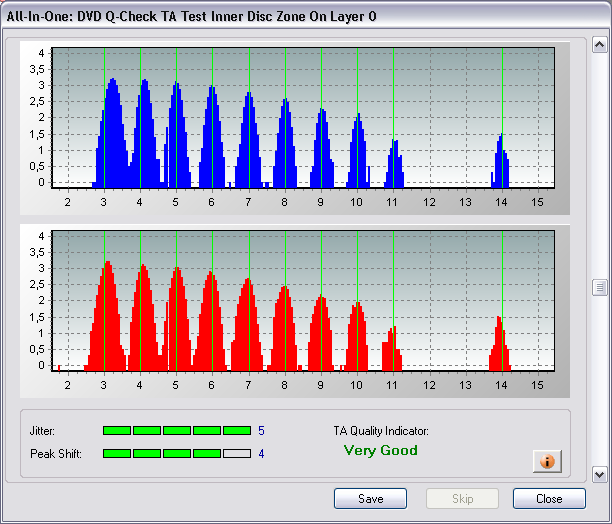Click the blue 11T peak in upper graph

coord(394,164)
